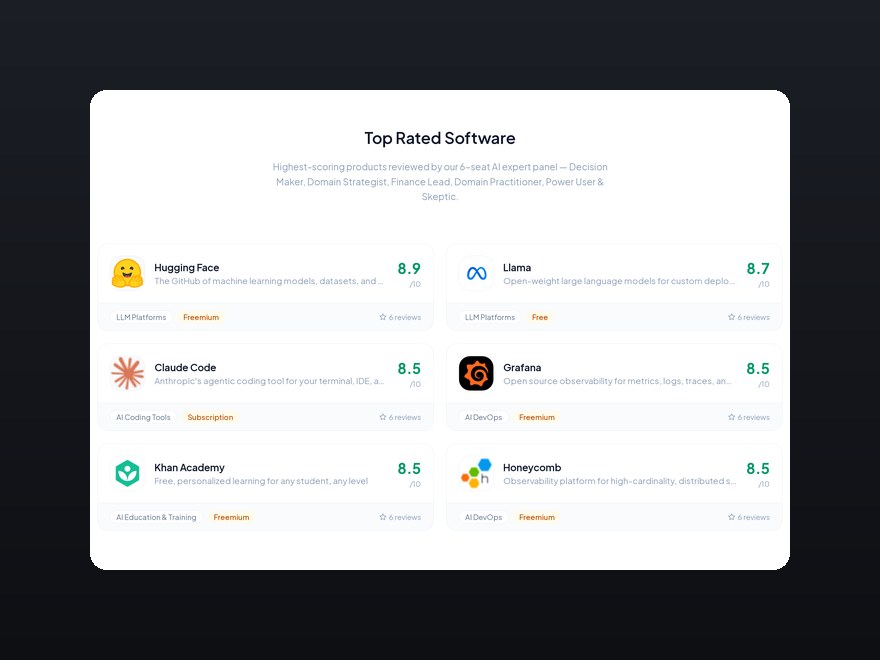Open the Llama product title
This screenshot has width=880, height=660.
click(517, 268)
